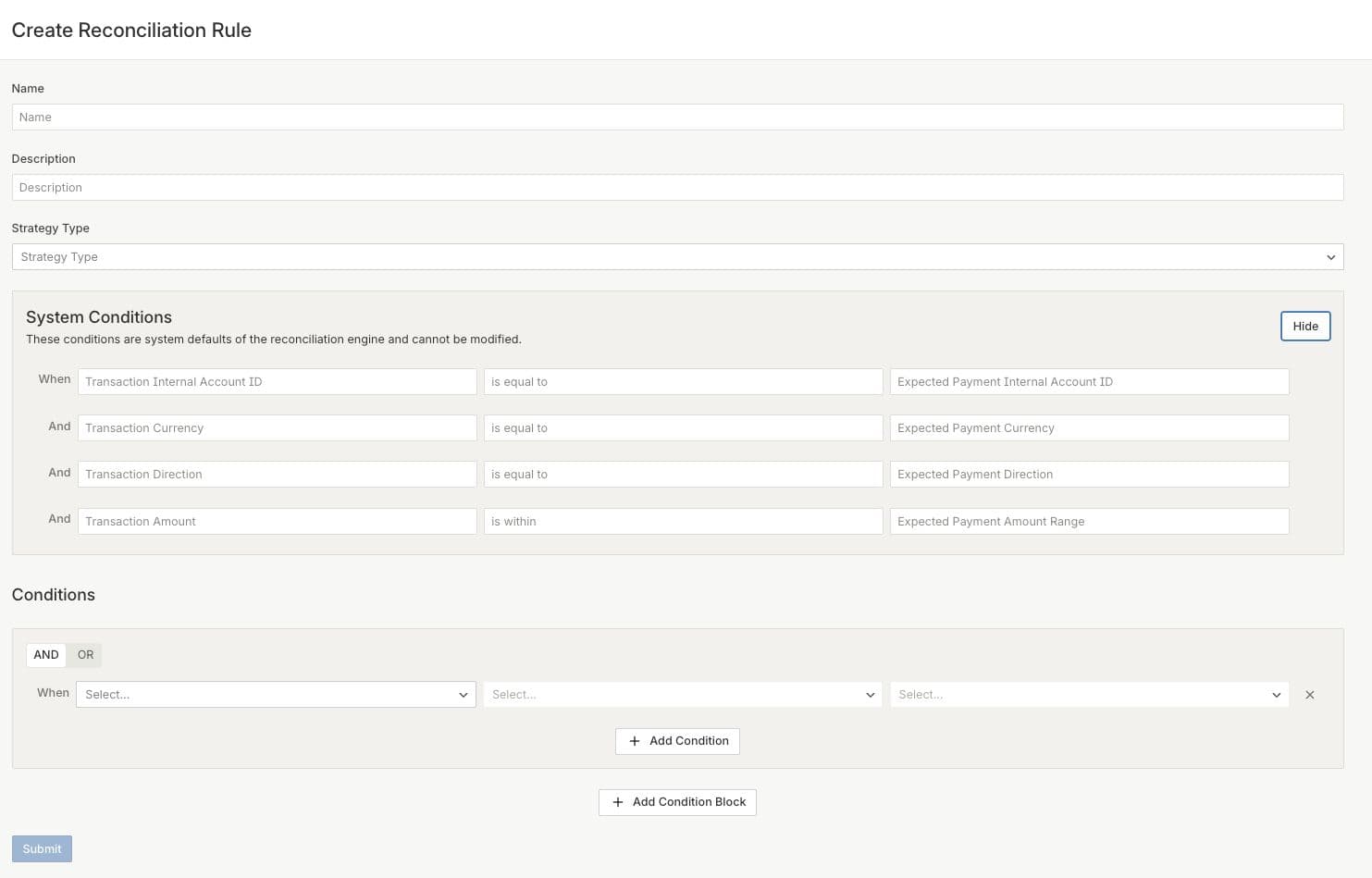Switch condition logic to OR
Viewport: 1372px width, 878px height.
pyautogui.click(x=85, y=655)
